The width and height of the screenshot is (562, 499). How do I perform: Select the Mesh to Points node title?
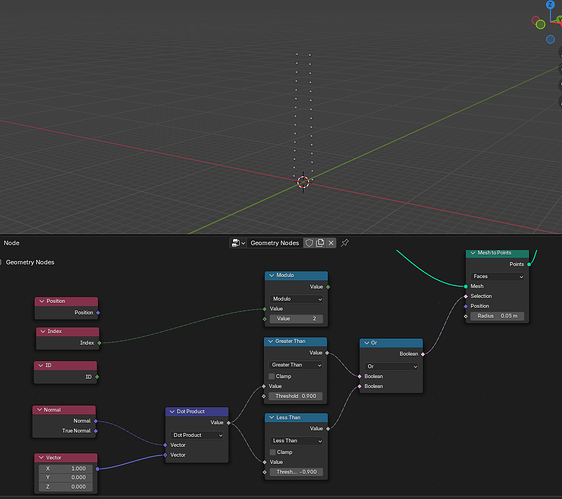pyautogui.click(x=494, y=253)
